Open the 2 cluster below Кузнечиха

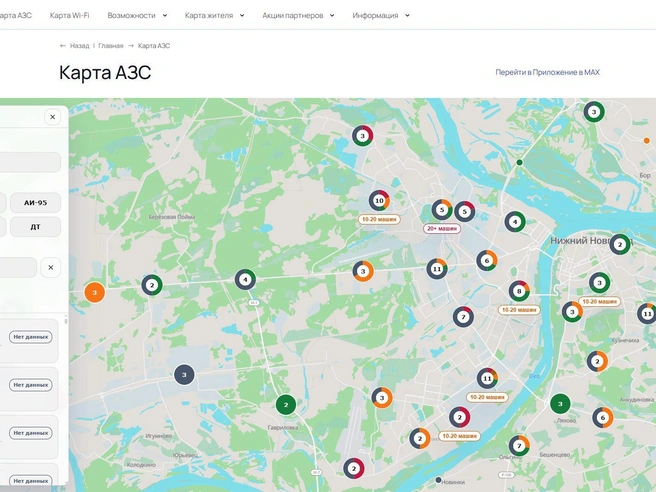pos(597,361)
